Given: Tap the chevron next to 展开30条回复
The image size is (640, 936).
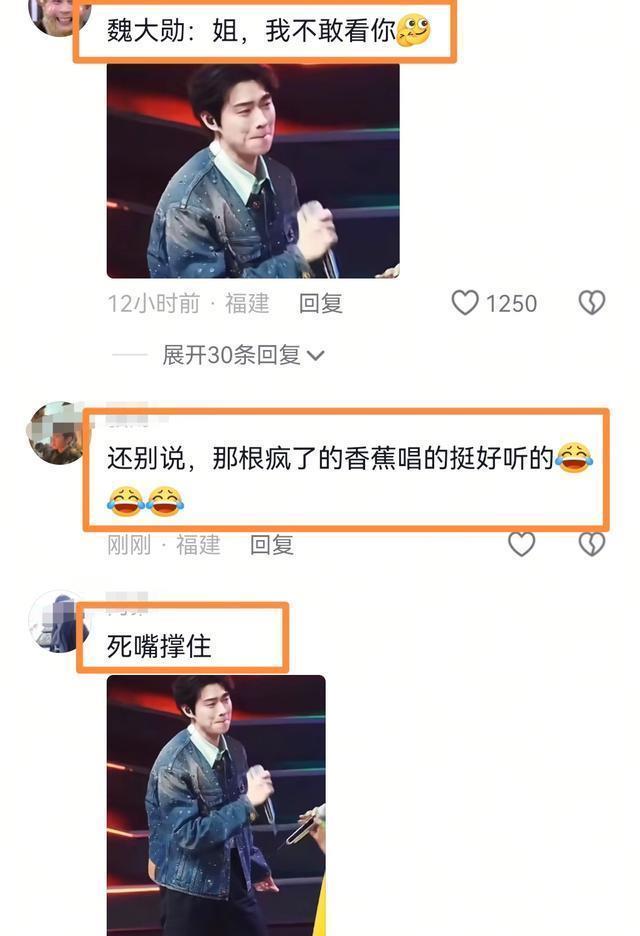Looking at the screenshot, I should point(315,356).
